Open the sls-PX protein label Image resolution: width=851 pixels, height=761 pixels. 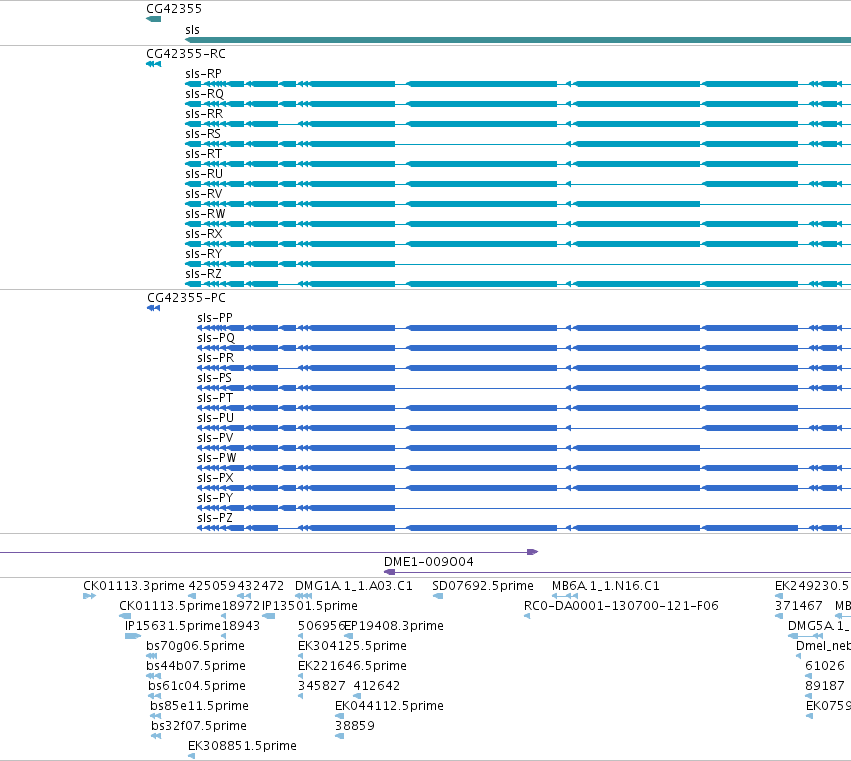[x=215, y=478]
